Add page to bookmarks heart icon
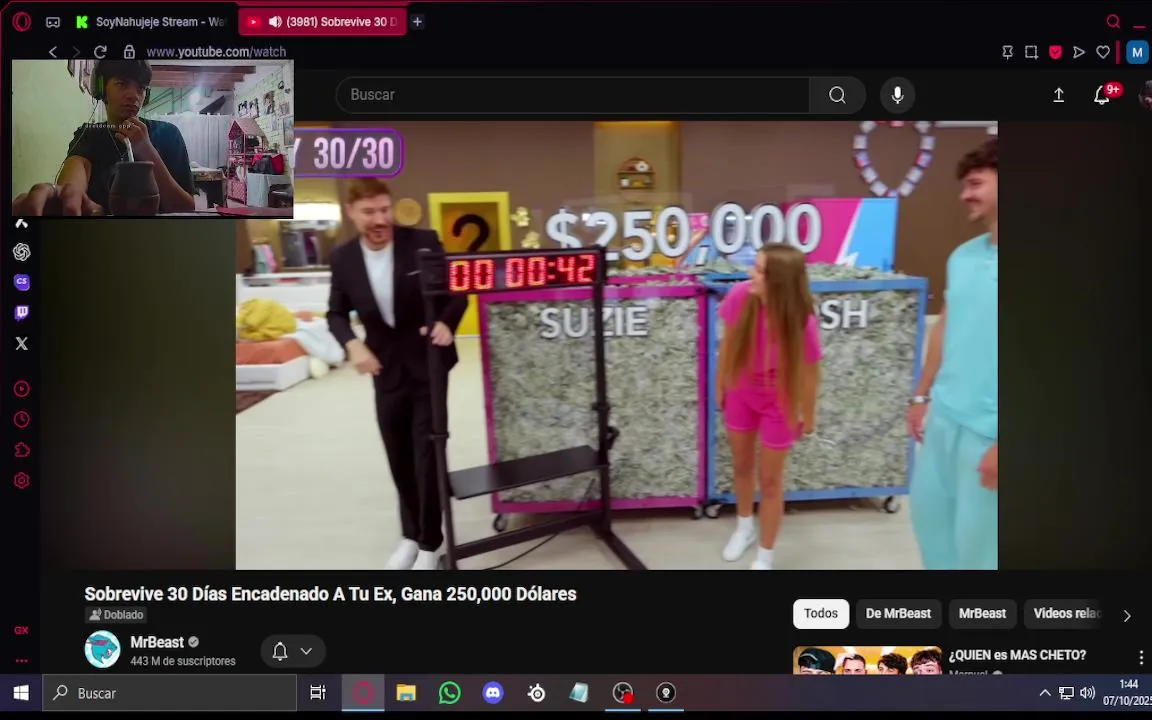Viewport: 1152px width, 720px height. point(1103,52)
